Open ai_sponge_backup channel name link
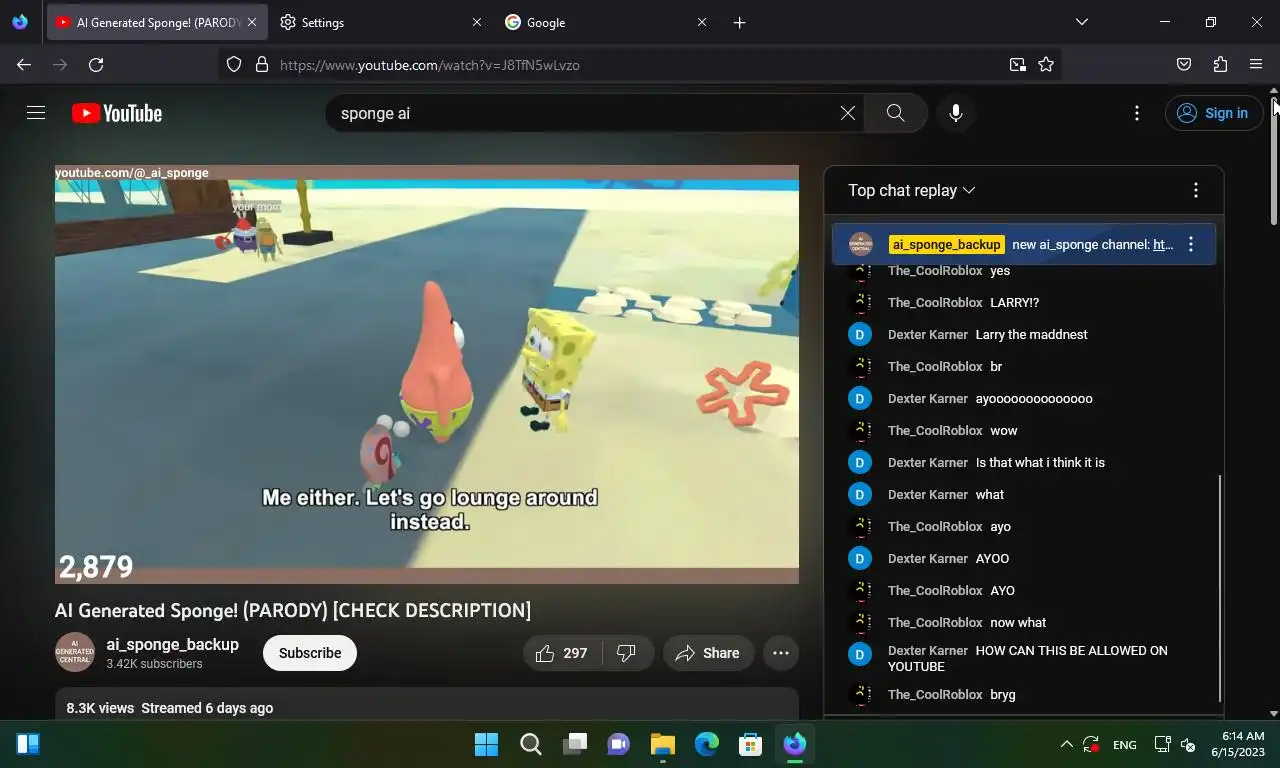 (x=173, y=644)
